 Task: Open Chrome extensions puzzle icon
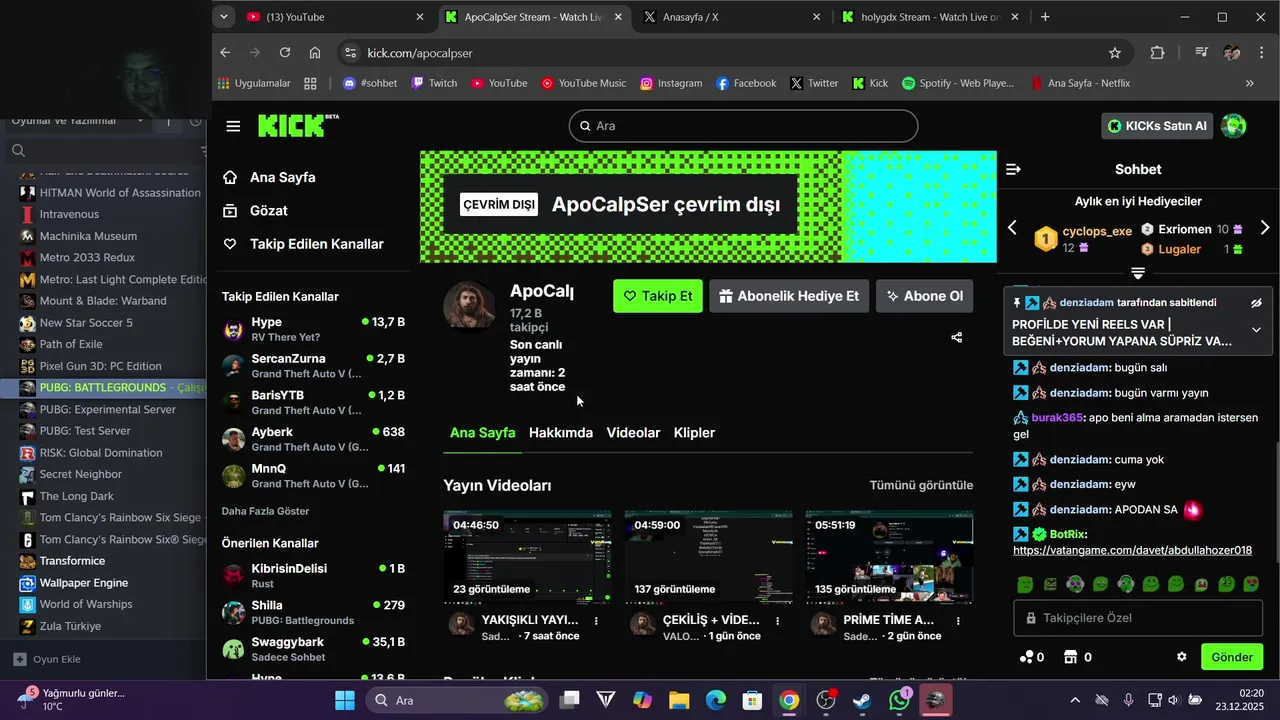pos(1157,53)
